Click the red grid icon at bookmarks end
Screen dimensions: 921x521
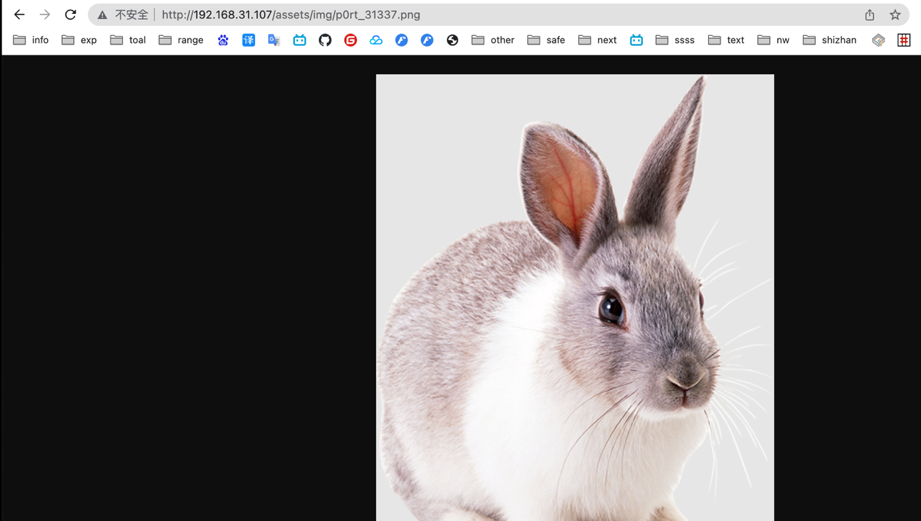point(903,40)
